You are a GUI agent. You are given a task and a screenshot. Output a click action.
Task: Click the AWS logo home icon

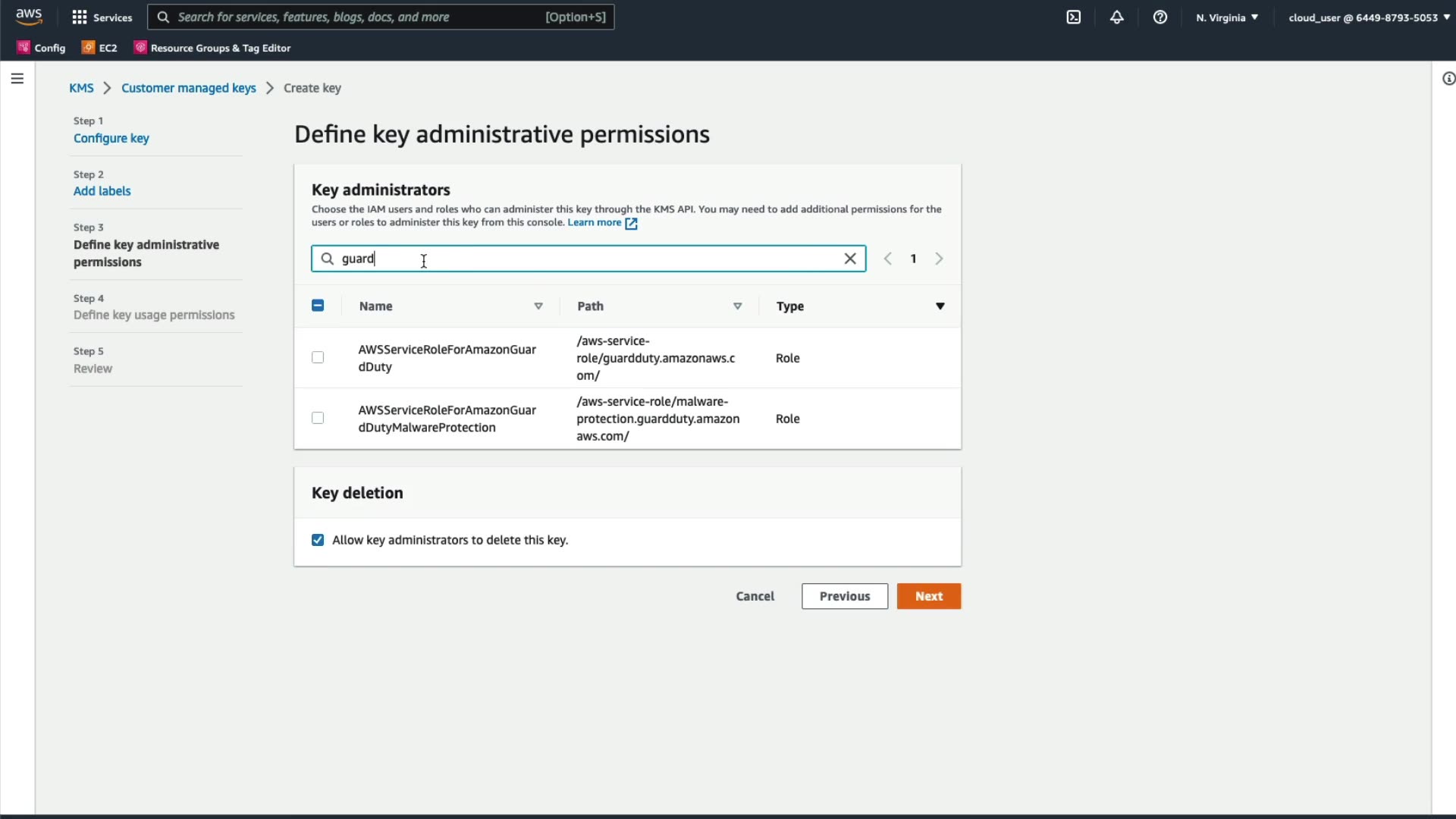[x=29, y=17]
